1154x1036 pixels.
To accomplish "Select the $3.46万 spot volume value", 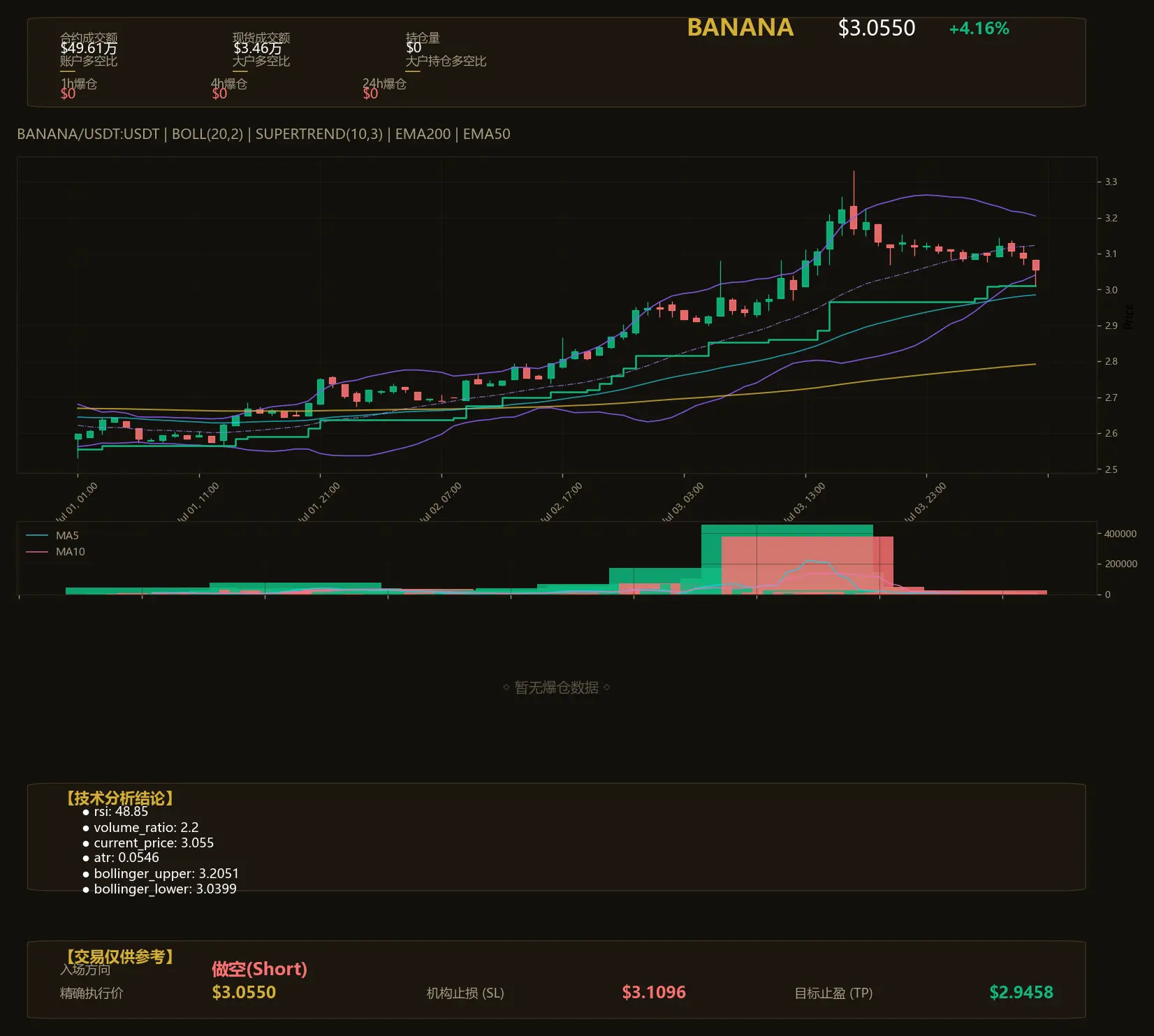I will [258, 48].
